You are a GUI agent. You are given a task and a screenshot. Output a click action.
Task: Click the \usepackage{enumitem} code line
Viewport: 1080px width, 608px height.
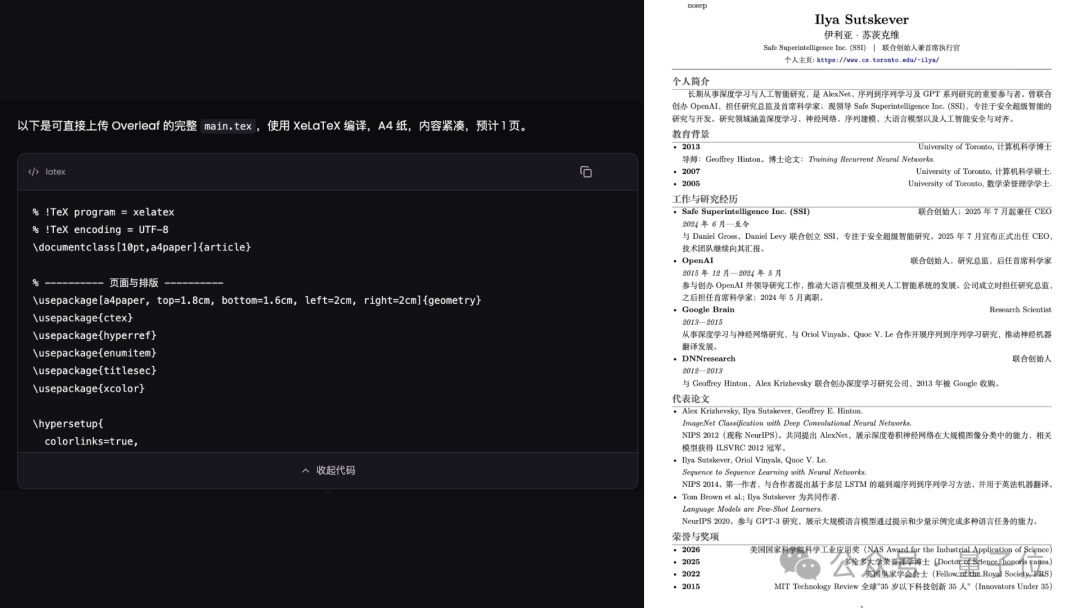pos(94,353)
